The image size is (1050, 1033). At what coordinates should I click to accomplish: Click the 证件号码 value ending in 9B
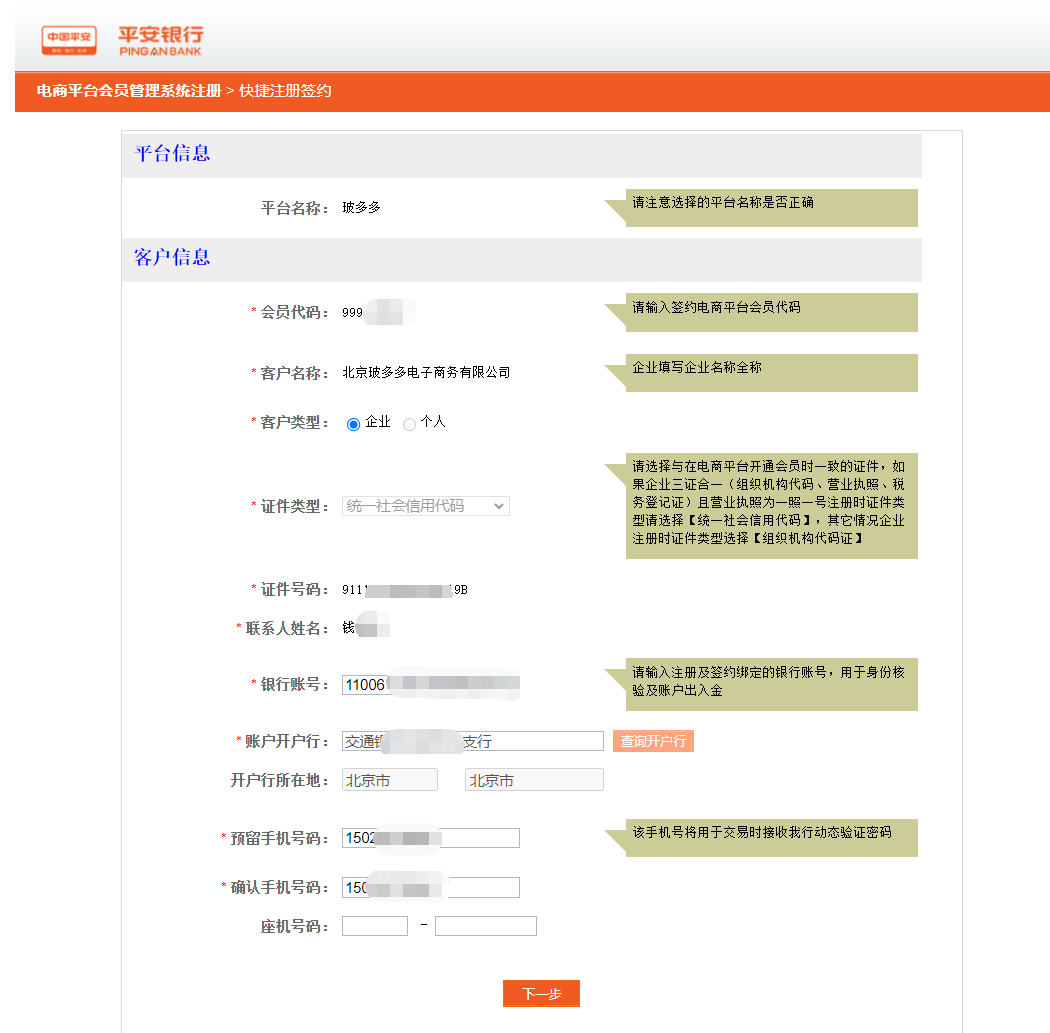pos(404,590)
